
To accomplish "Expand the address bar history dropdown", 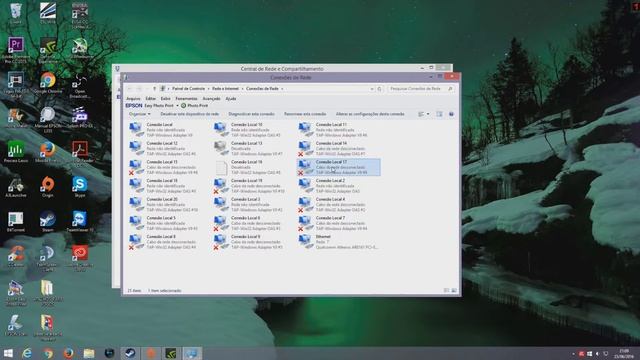I will [372, 89].
